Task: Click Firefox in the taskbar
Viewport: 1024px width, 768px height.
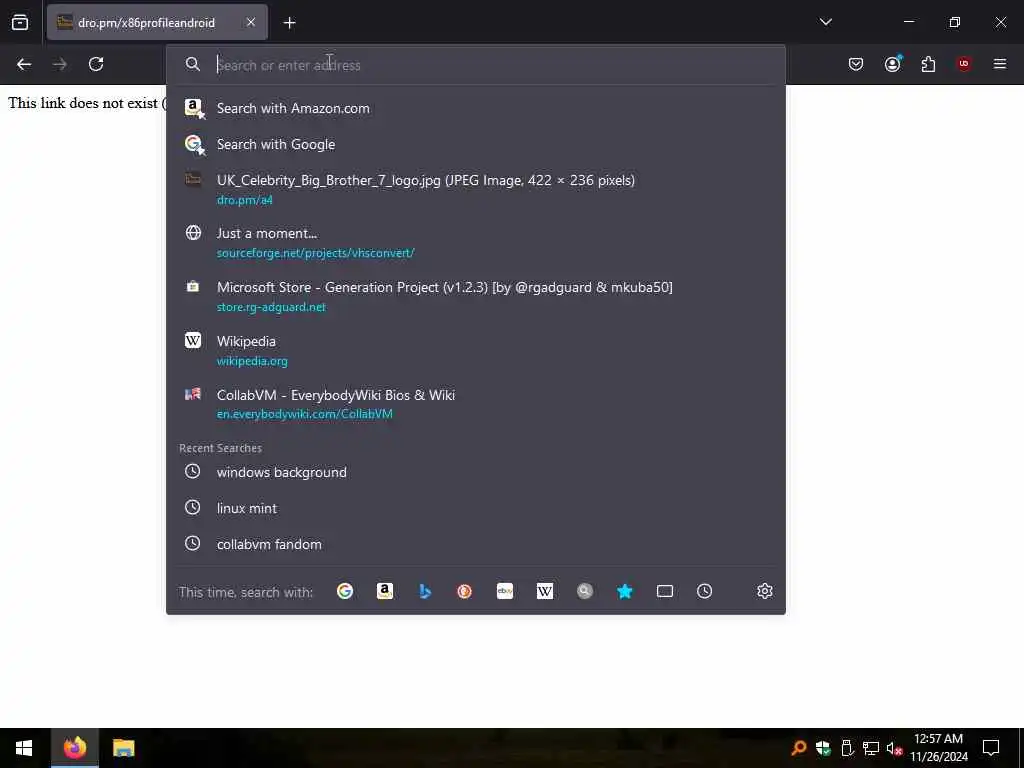Action: (x=74, y=748)
